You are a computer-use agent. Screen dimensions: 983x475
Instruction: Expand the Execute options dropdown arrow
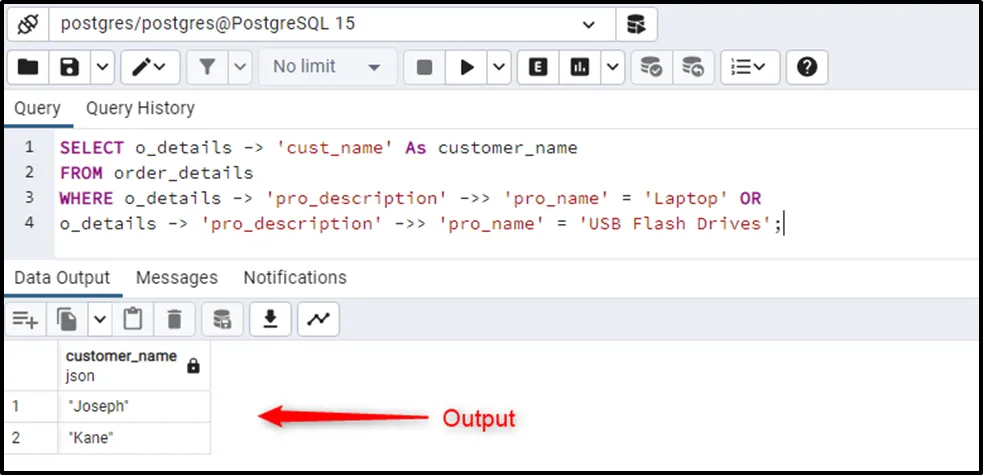click(499, 67)
